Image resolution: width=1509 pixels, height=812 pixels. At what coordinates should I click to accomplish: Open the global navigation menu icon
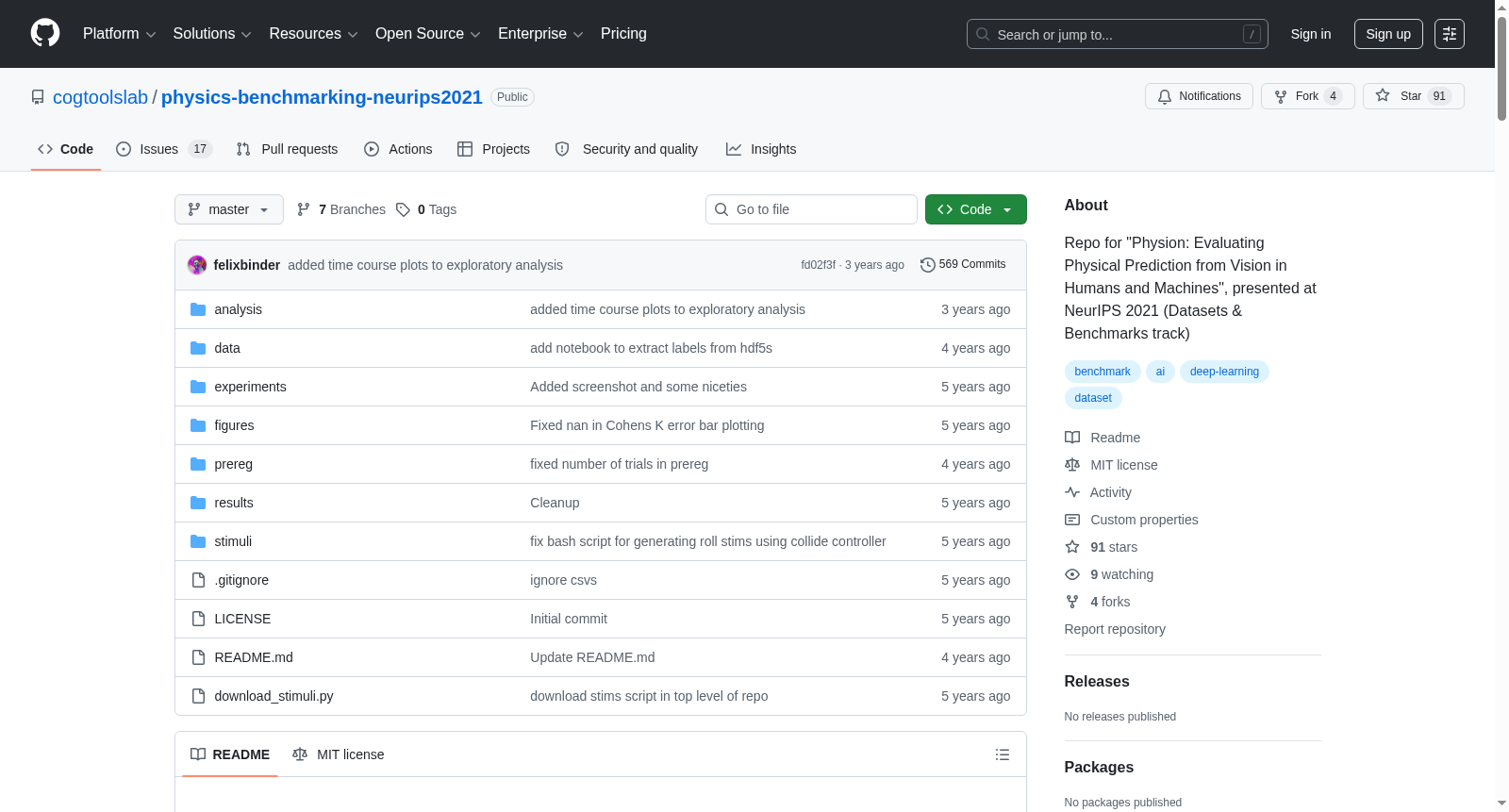1450,34
